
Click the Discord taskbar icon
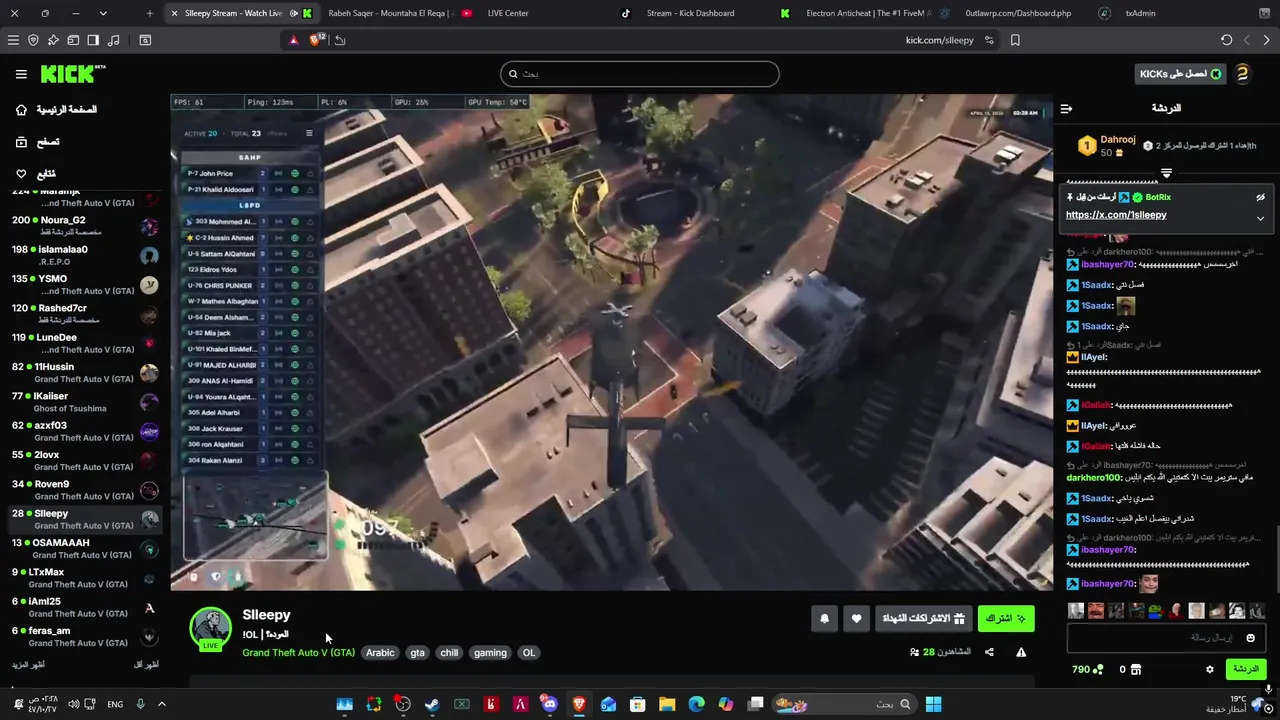coord(549,704)
